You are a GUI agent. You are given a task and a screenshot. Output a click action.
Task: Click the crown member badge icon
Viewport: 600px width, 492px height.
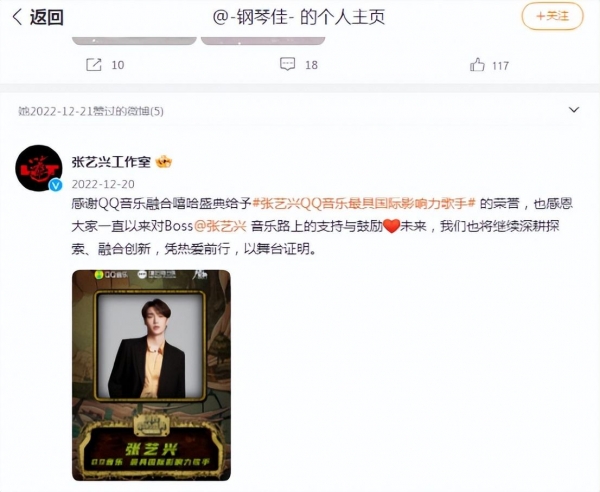[x=164, y=162]
